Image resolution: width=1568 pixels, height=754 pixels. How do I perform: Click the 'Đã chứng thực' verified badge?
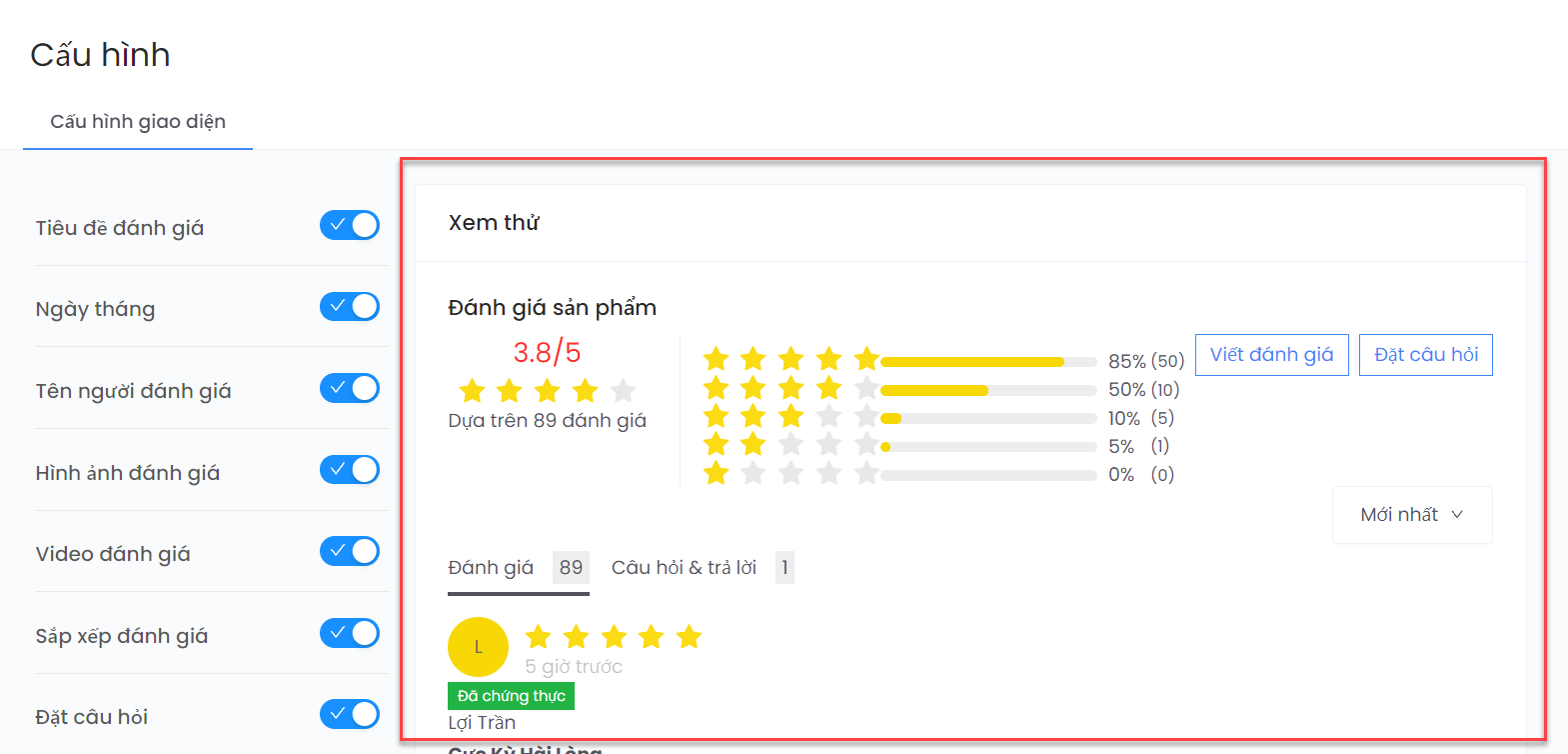point(511,696)
